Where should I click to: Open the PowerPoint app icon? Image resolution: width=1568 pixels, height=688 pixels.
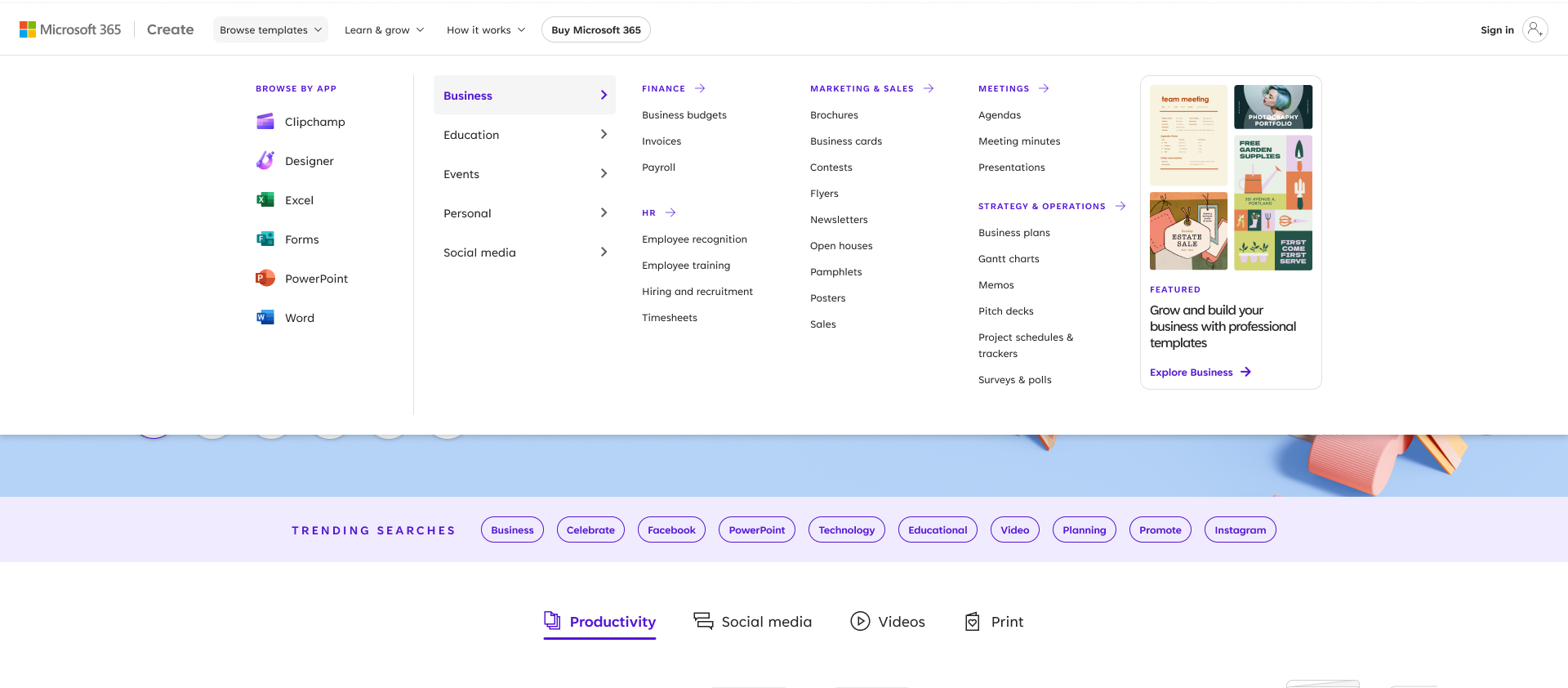coord(265,279)
